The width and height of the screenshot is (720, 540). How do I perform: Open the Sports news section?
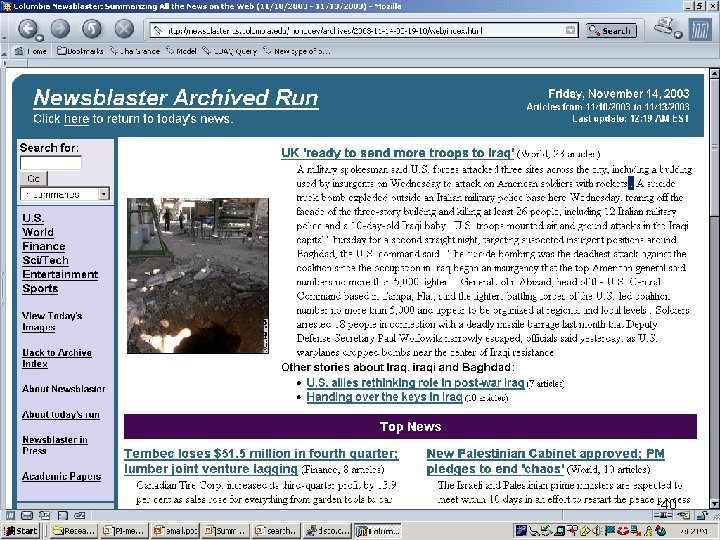(40, 289)
